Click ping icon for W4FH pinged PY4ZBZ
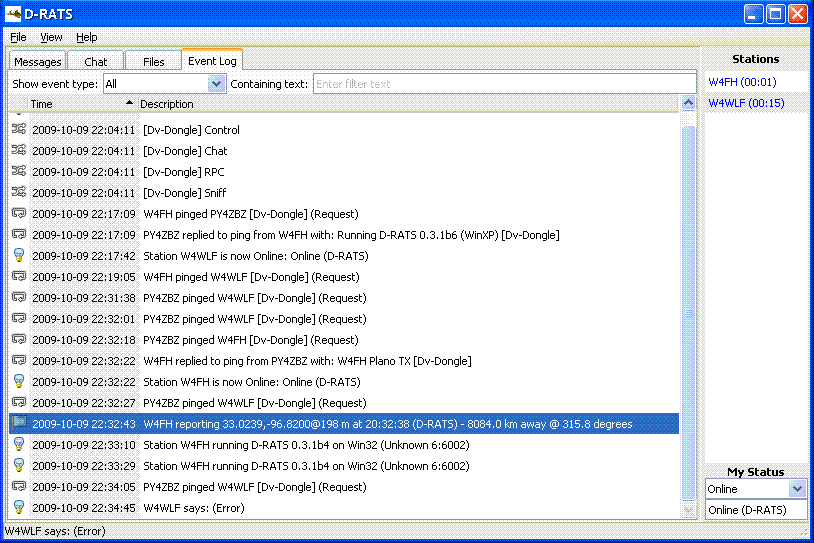Image resolution: width=814 pixels, height=543 pixels. [x=19, y=213]
